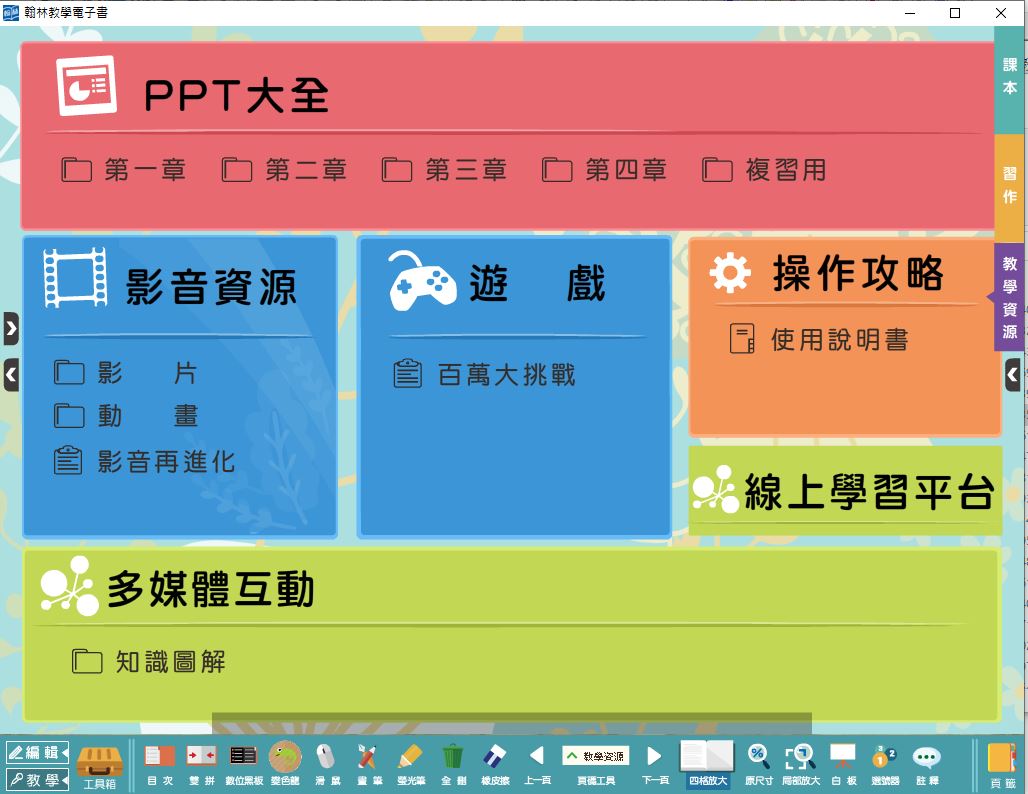
Task: Toggle the 四格放大 four-grid zoom
Action: tap(707, 763)
